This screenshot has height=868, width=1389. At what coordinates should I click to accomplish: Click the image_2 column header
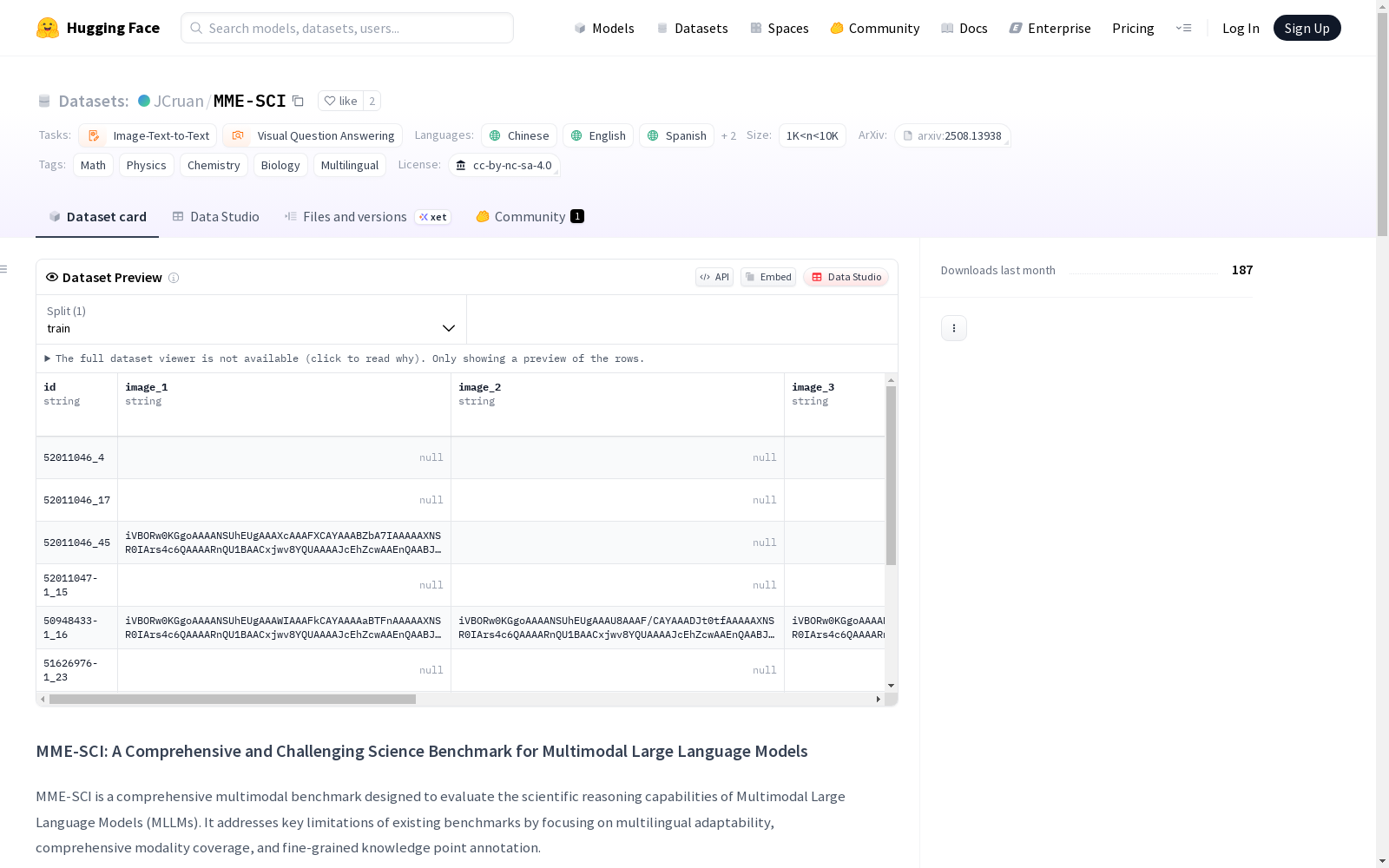tap(617, 404)
